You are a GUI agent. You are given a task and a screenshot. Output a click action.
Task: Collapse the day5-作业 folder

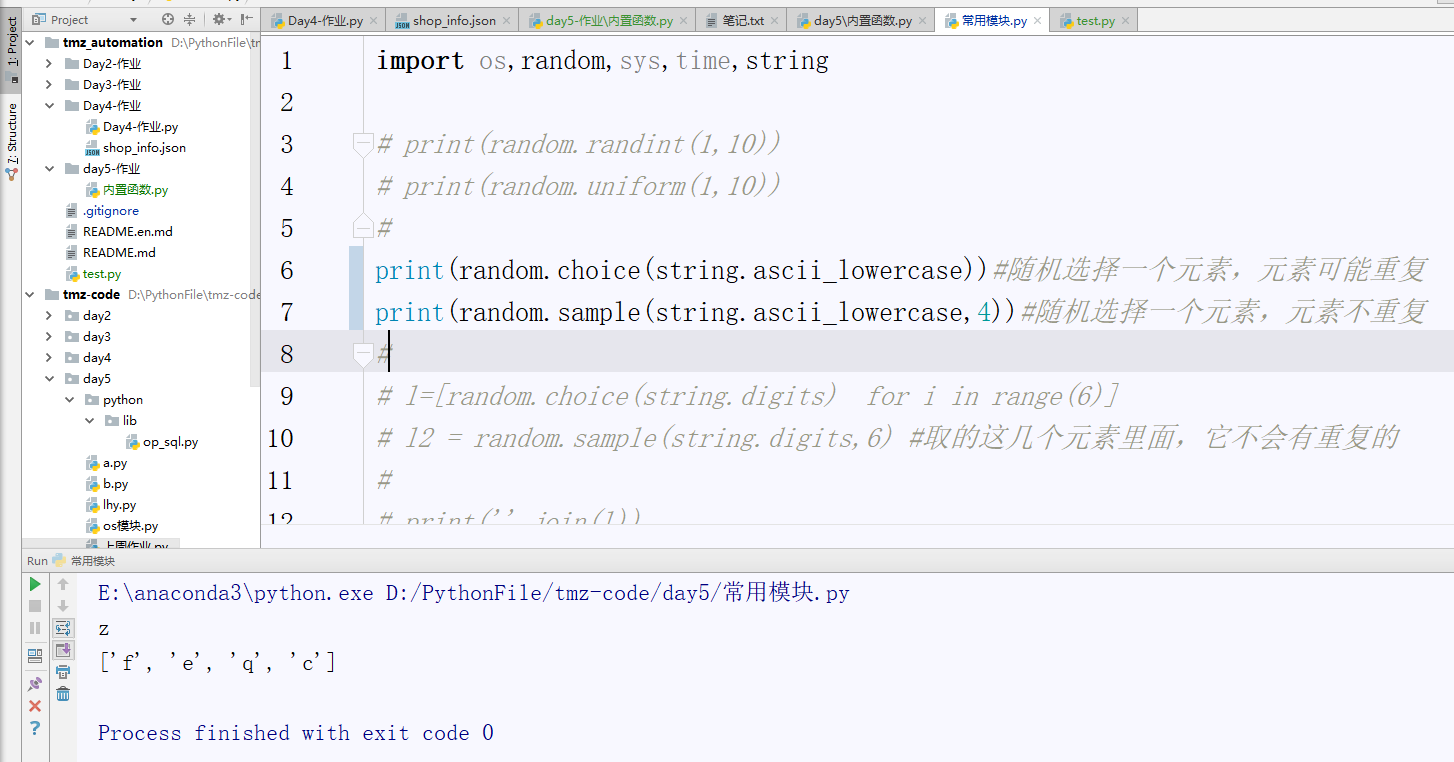click(x=49, y=168)
